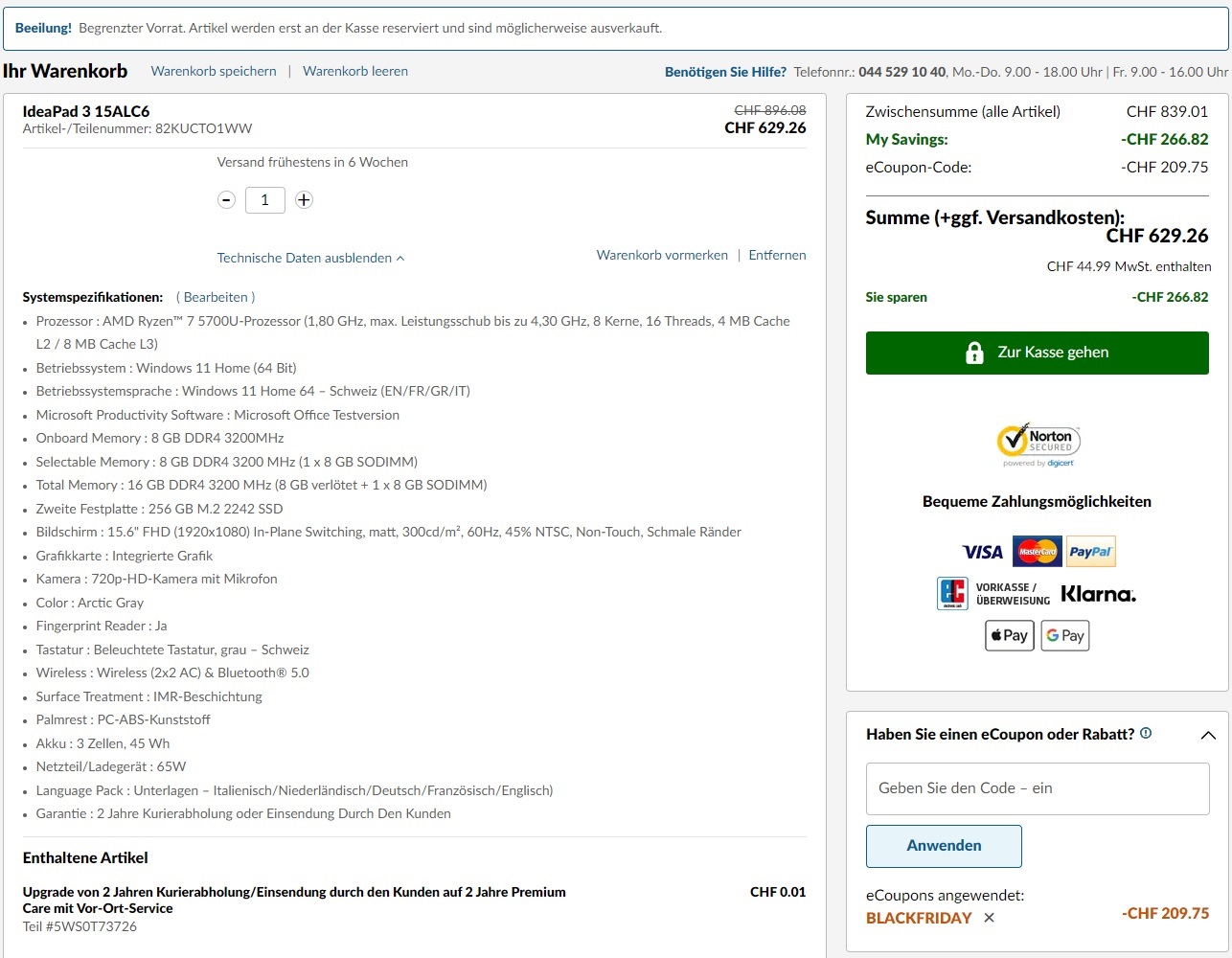
Task: Click the quantity input field
Action: click(x=265, y=200)
